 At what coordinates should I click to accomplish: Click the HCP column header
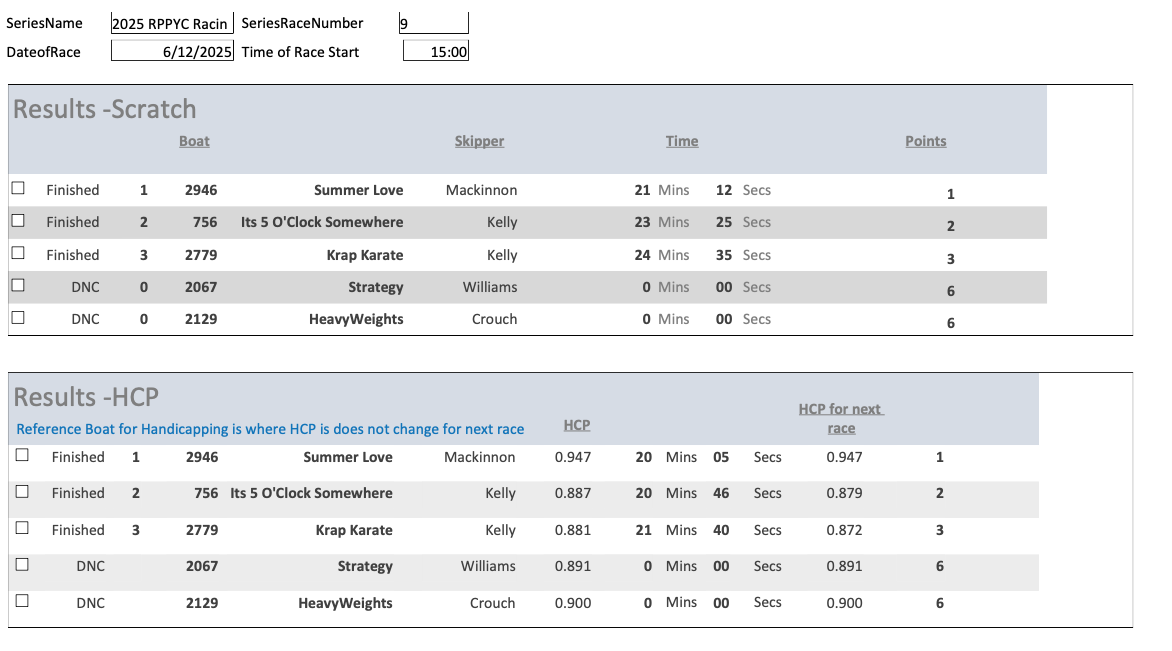point(577,425)
